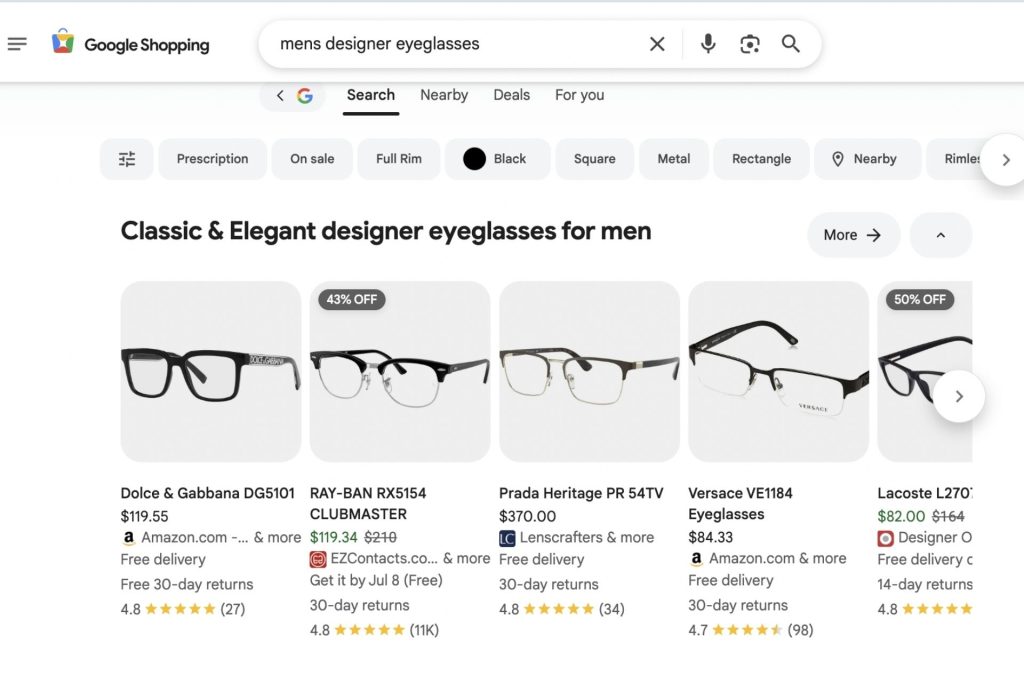The width and height of the screenshot is (1024, 683).
Task: Click the Amazon store icon under Dolce & Gabbana
Action: [x=129, y=537]
